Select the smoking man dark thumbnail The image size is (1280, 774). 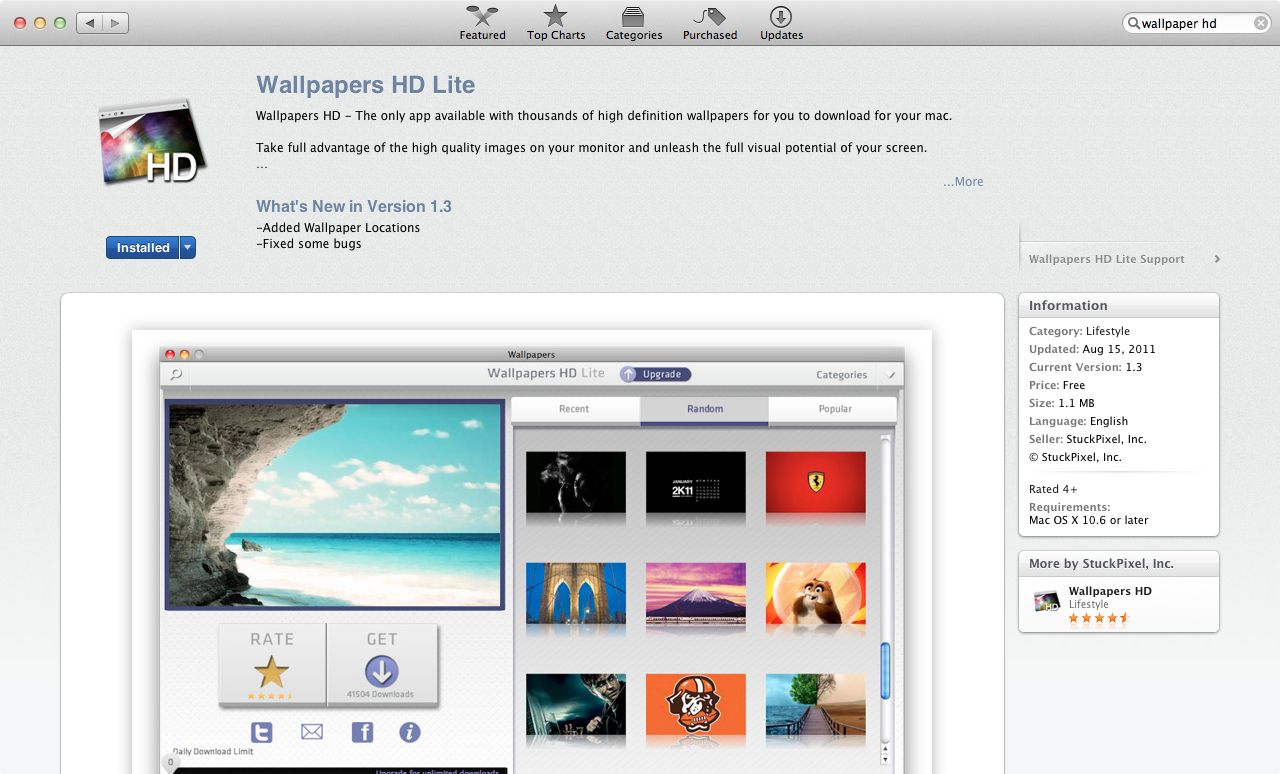pyautogui.click(x=576, y=483)
